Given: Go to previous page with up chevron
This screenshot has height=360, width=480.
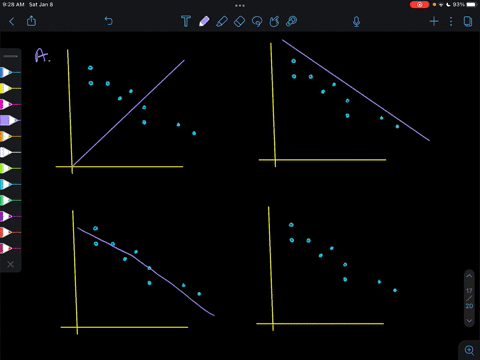Looking at the screenshot, I should (x=469, y=276).
